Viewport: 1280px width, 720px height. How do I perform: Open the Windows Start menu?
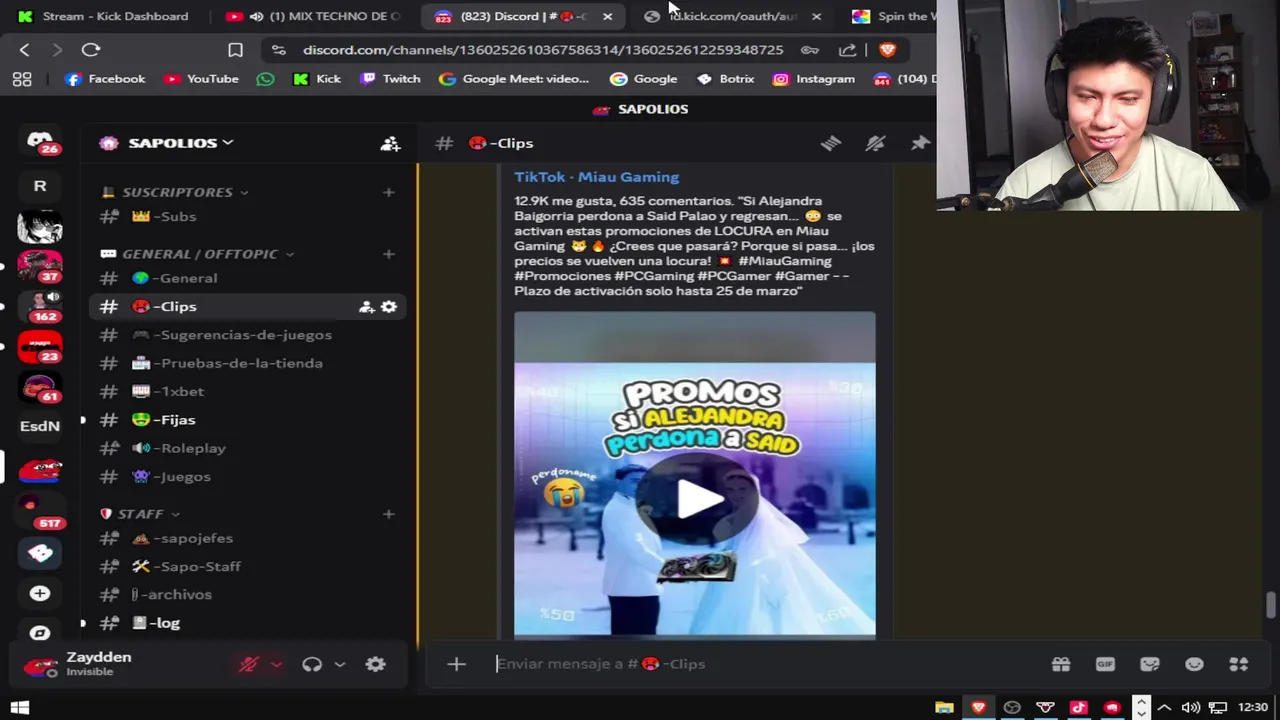coord(19,707)
